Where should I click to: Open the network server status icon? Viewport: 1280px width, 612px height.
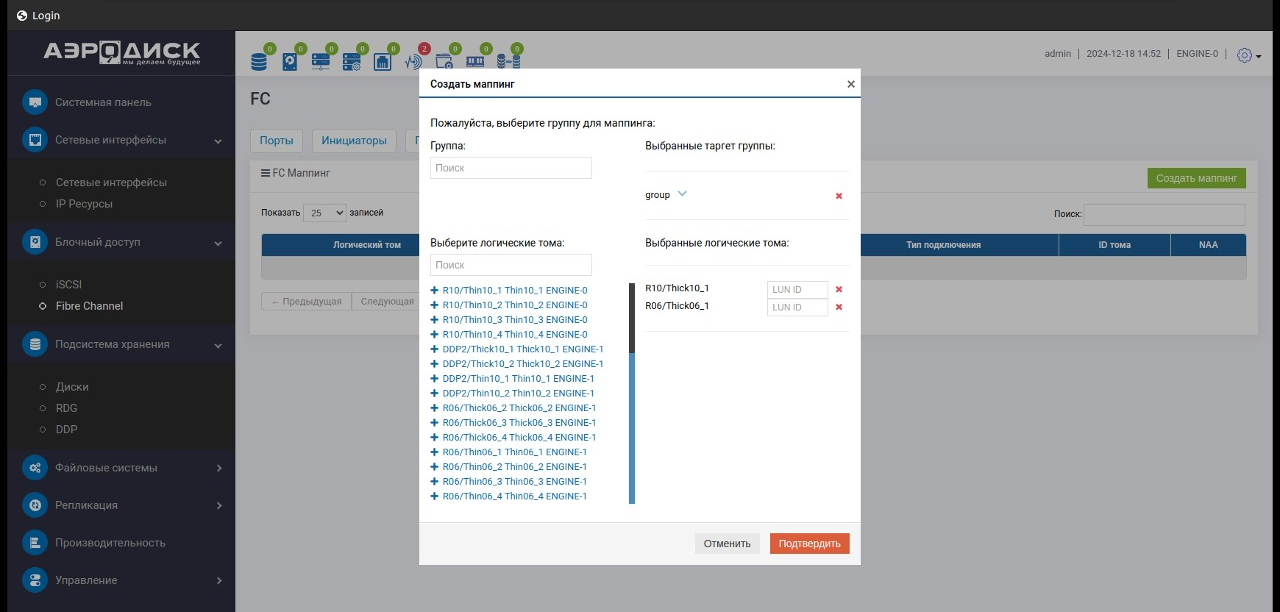click(321, 62)
